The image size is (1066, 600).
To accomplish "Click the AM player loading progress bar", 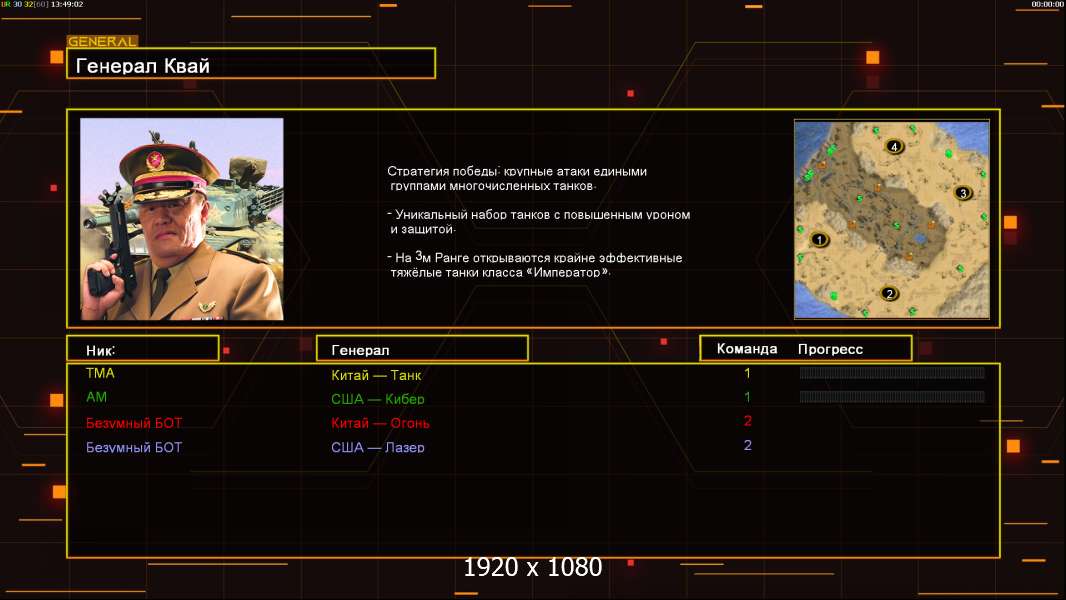I will click(x=892, y=397).
